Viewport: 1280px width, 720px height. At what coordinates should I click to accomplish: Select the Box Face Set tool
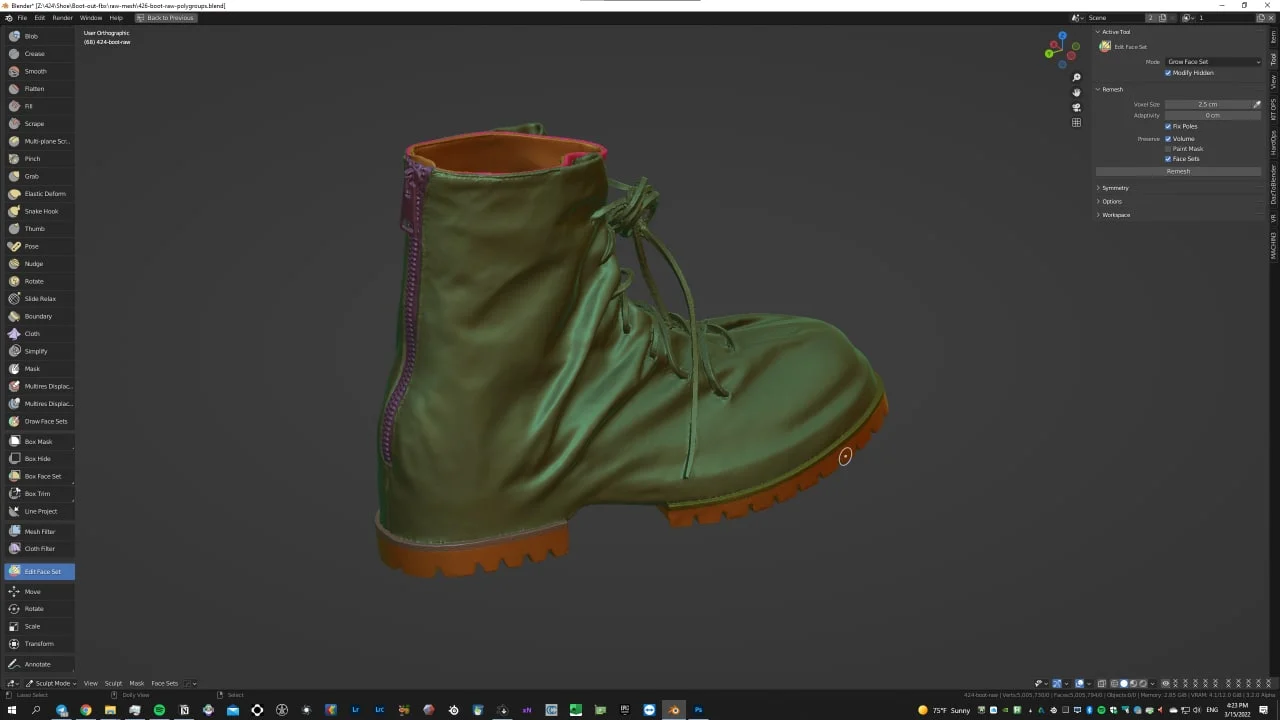coord(39,476)
